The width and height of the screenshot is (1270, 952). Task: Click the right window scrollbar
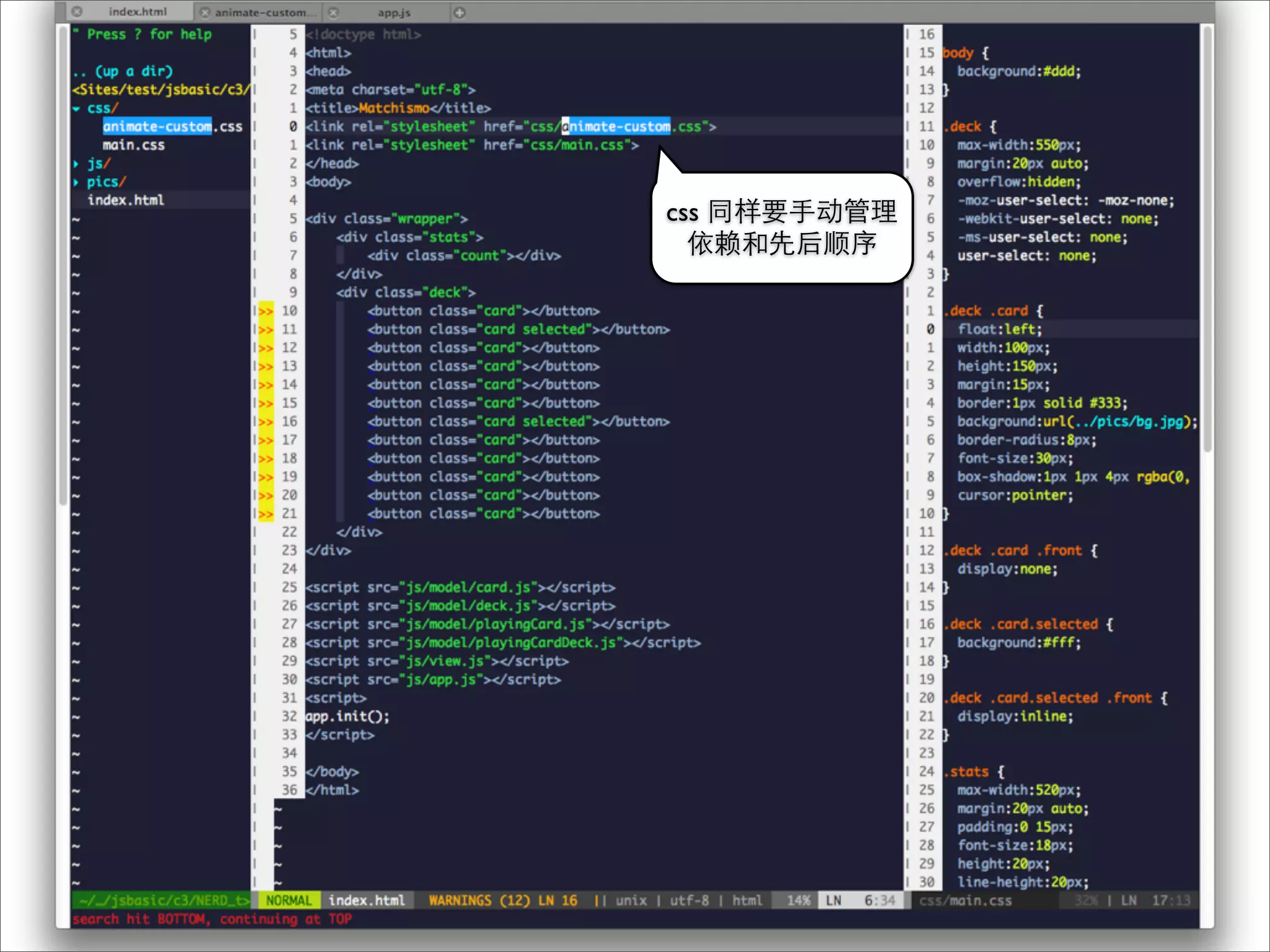pos(1207,239)
